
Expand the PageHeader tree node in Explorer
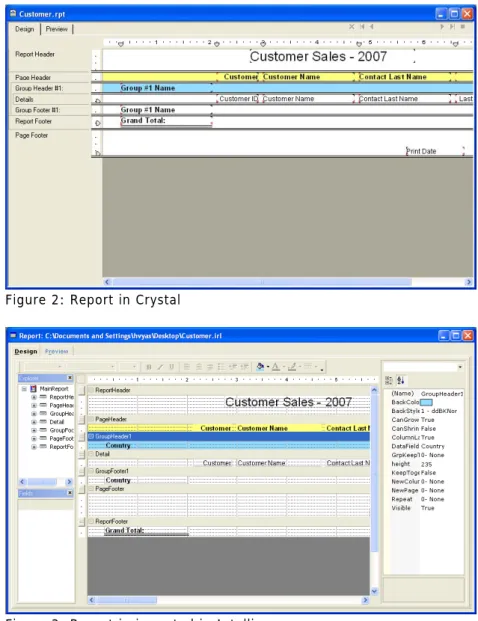pyautogui.click(x=34, y=406)
